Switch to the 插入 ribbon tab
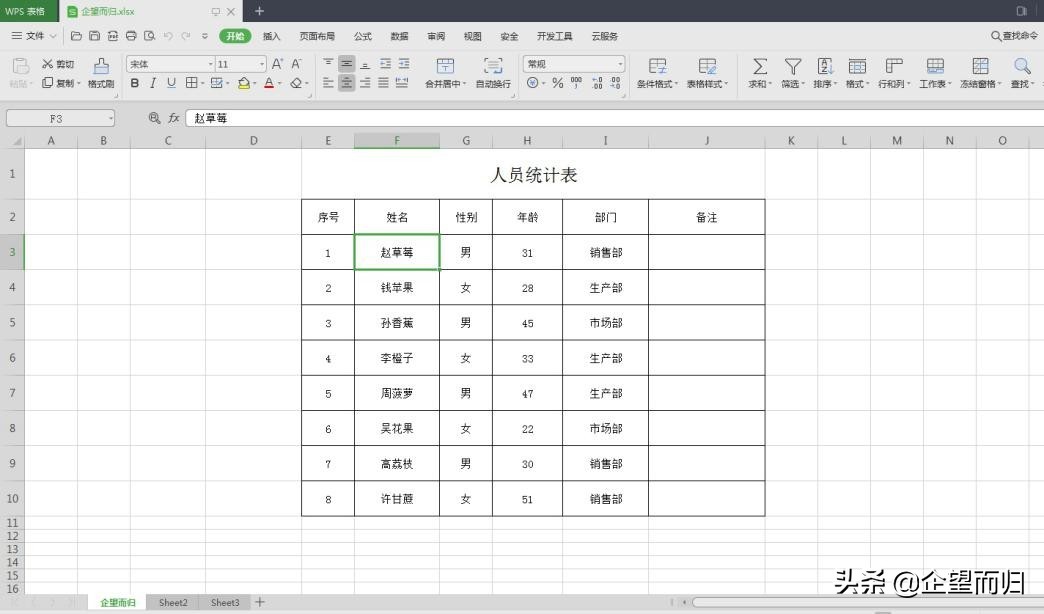 click(x=271, y=36)
